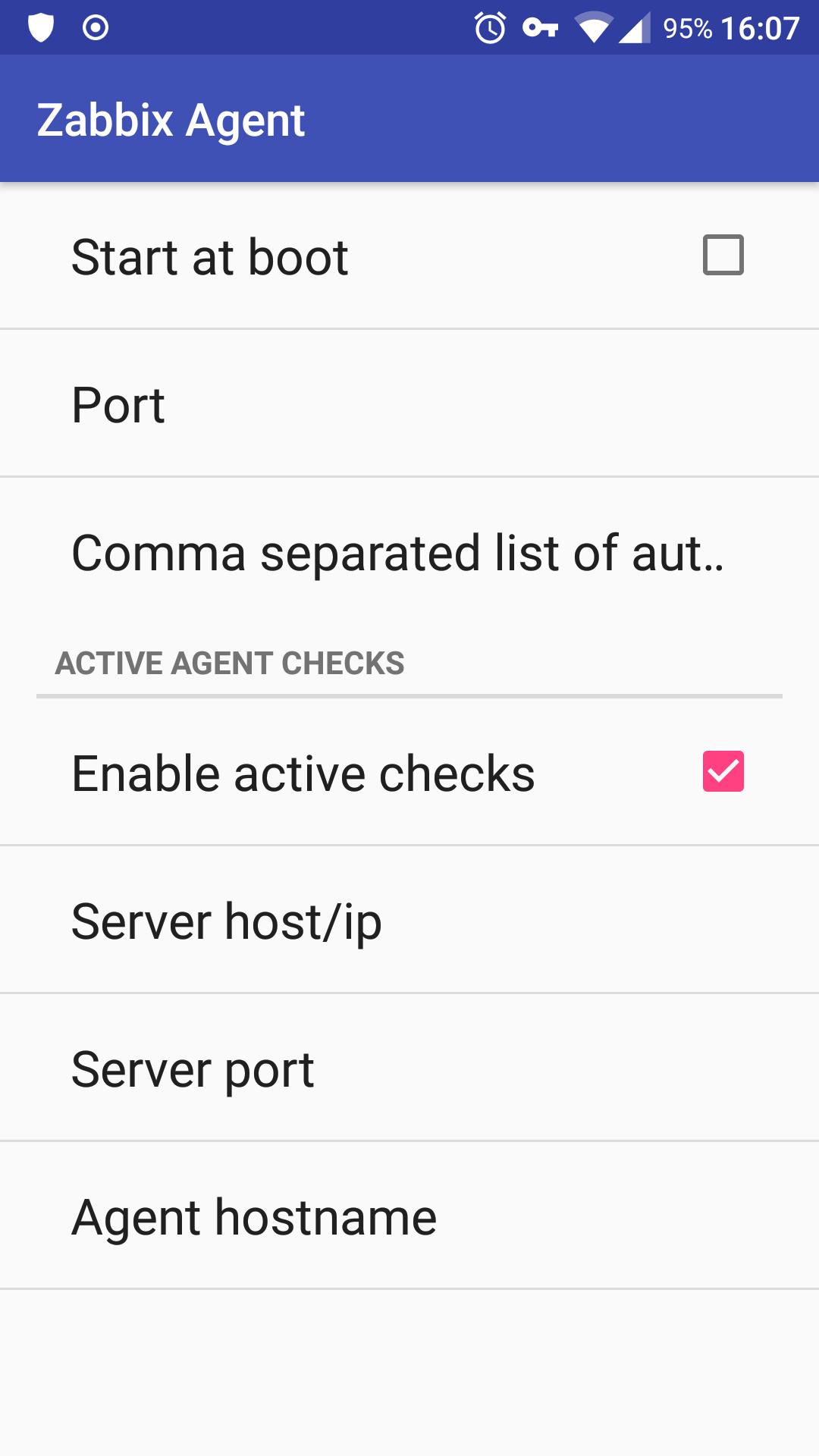
Task: Tap empty area below Agent hostname
Action: (409, 1373)
